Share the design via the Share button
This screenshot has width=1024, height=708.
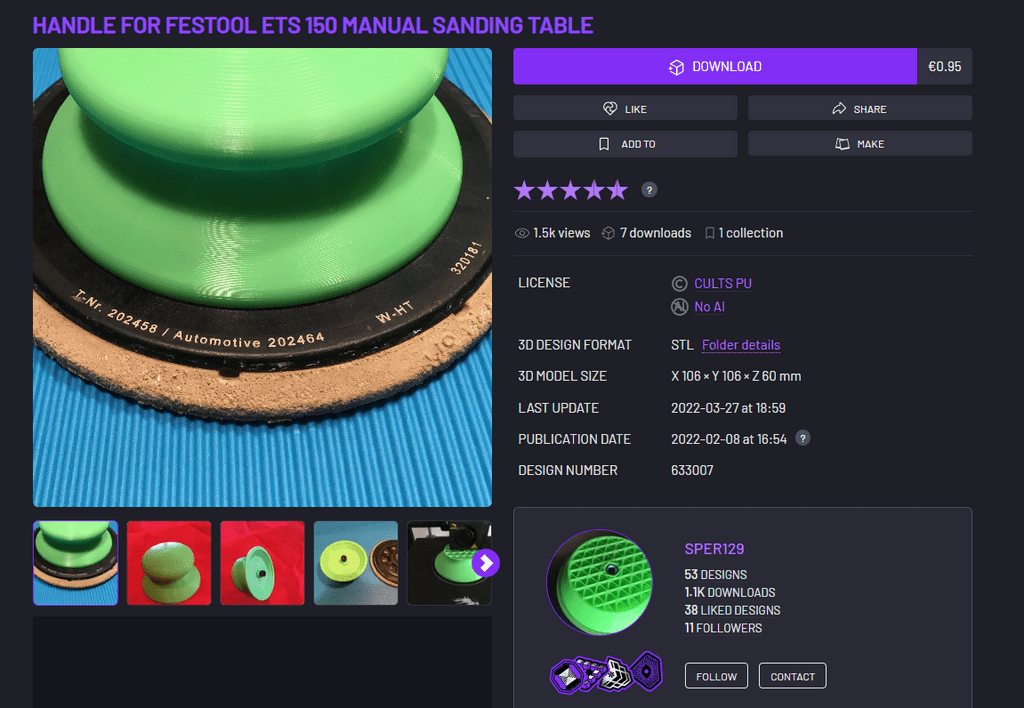point(859,108)
